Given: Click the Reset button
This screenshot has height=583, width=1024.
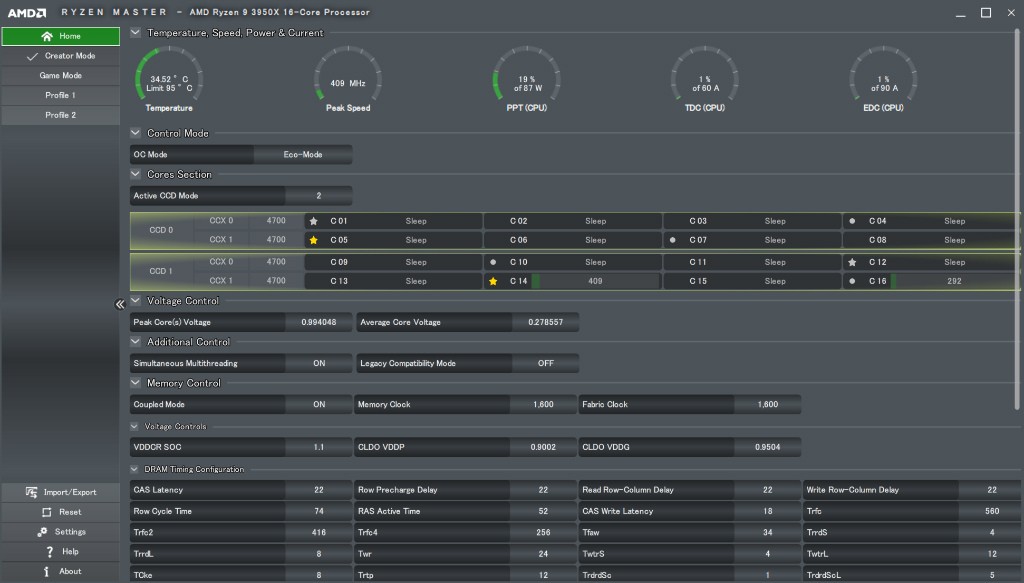Looking at the screenshot, I should [60, 512].
